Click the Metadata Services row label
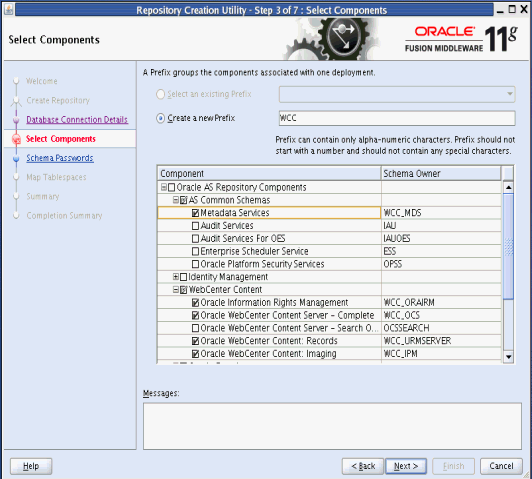The width and height of the screenshot is (532, 479). (235, 213)
